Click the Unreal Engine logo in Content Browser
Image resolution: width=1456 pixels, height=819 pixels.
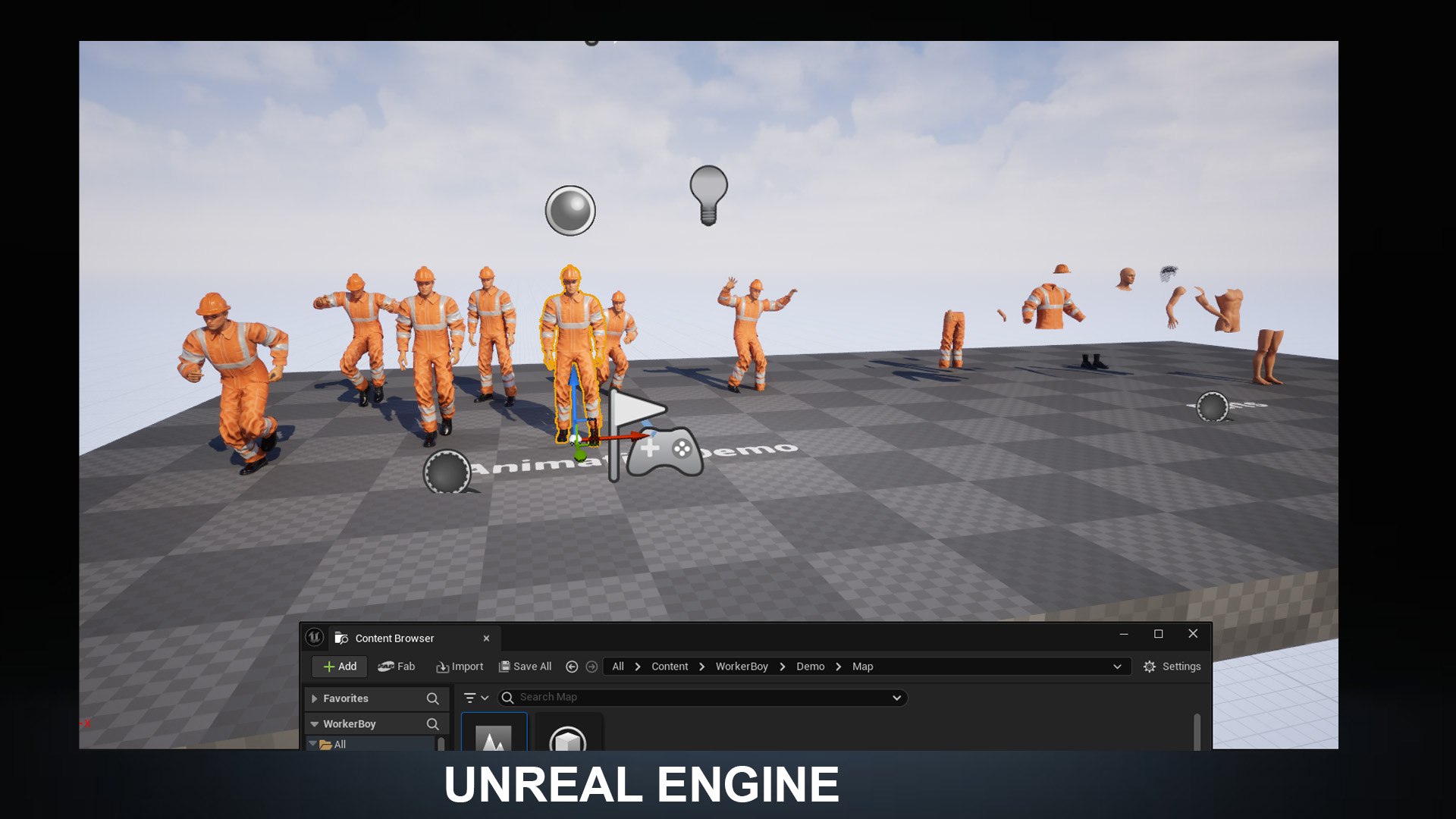click(x=315, y=638)
